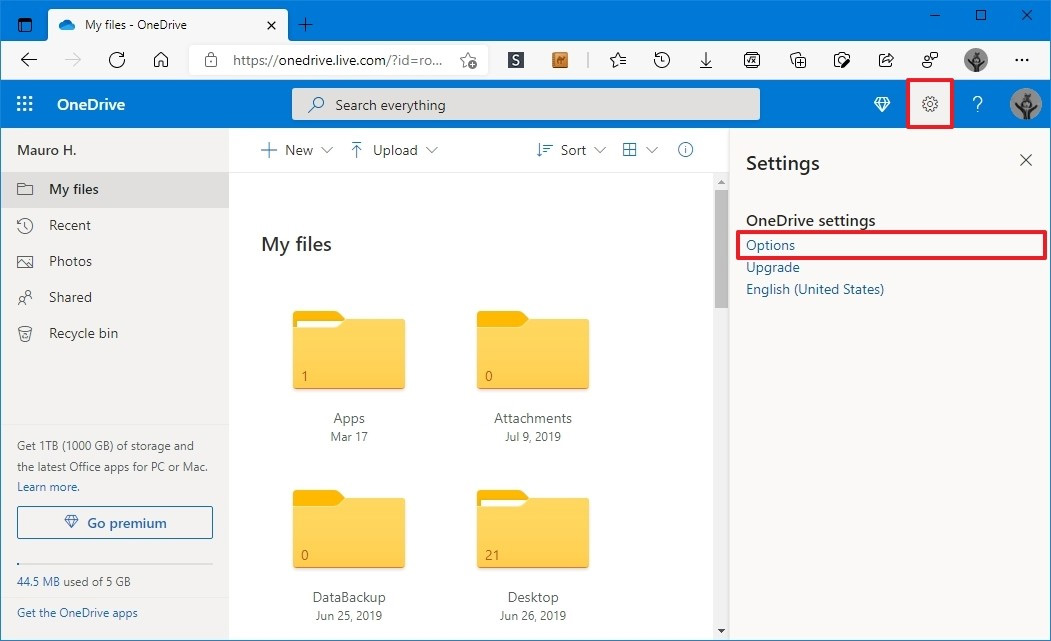1051x641 pixels.
Task: Click the Go premium button
Action: [115, 523]
